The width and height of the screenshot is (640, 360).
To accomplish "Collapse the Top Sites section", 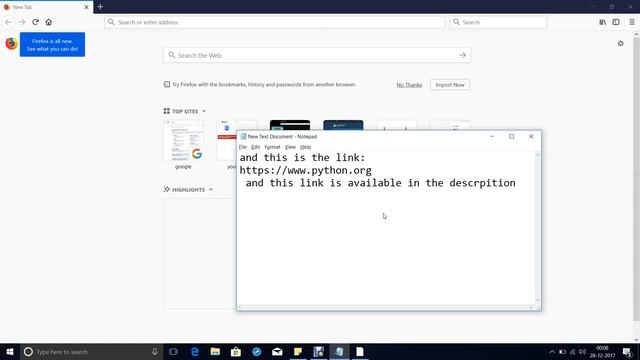I will (204, 111).
